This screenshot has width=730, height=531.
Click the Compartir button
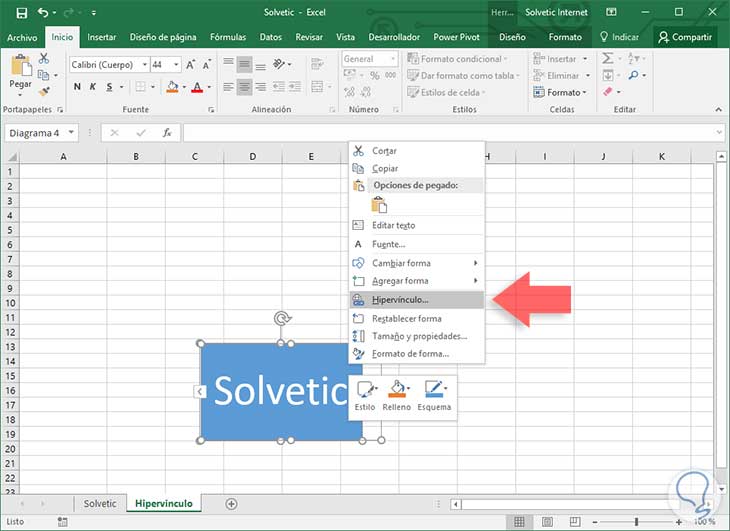click(x=685, y=37)
